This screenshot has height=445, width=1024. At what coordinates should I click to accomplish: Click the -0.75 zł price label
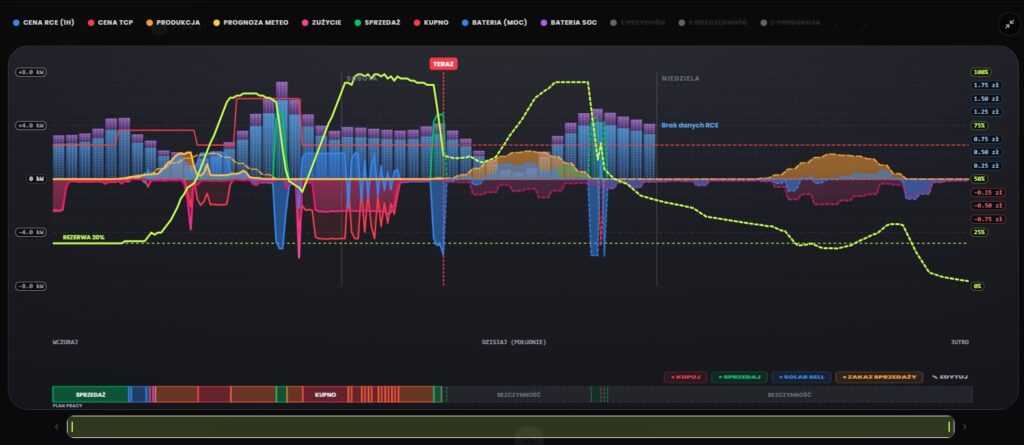point(987,219)
